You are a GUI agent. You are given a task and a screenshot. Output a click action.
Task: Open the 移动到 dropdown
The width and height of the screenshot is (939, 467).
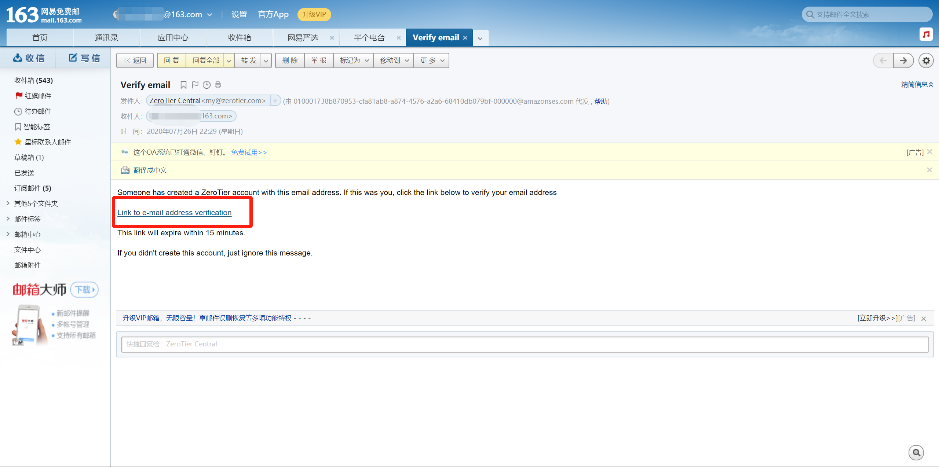393,60
